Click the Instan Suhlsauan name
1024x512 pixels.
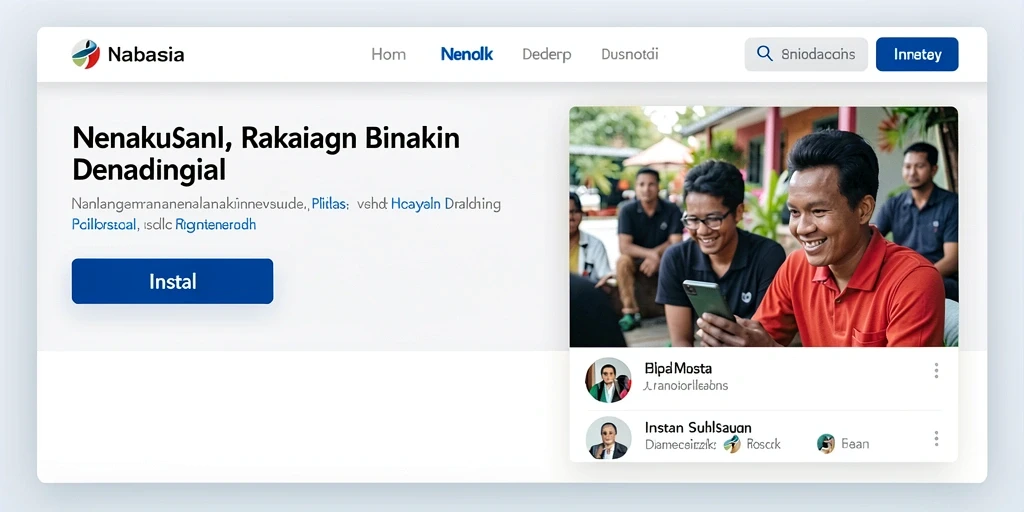click(x=697, y=428)
